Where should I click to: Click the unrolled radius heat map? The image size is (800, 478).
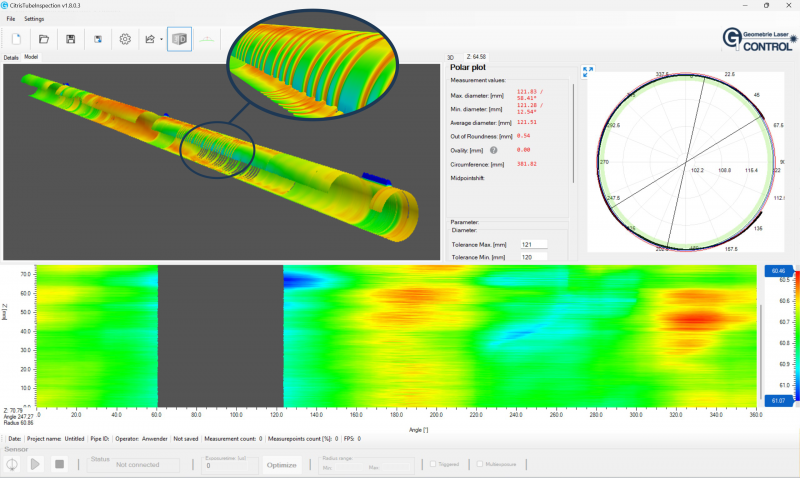[396, 336]
